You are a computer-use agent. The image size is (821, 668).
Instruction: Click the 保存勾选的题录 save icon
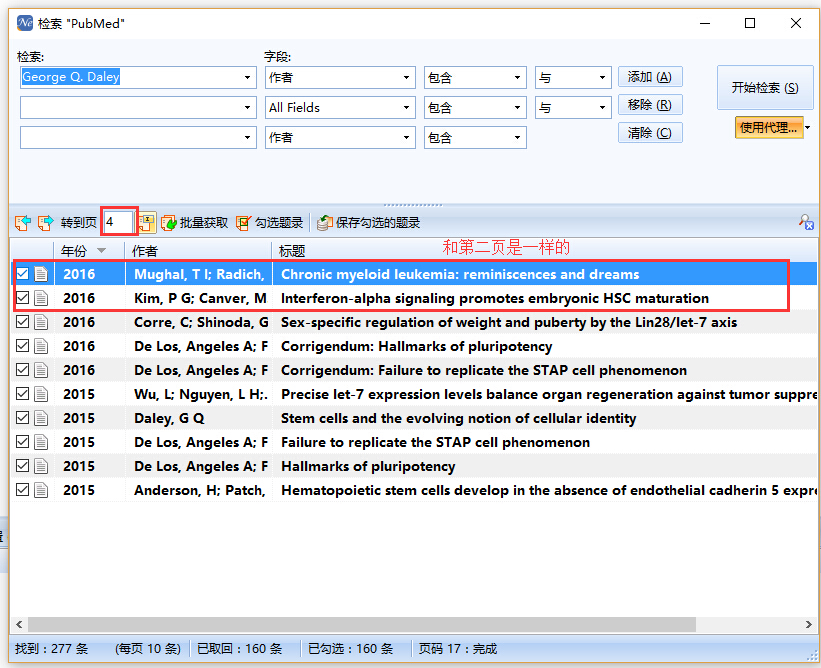(x=325, y=223)
